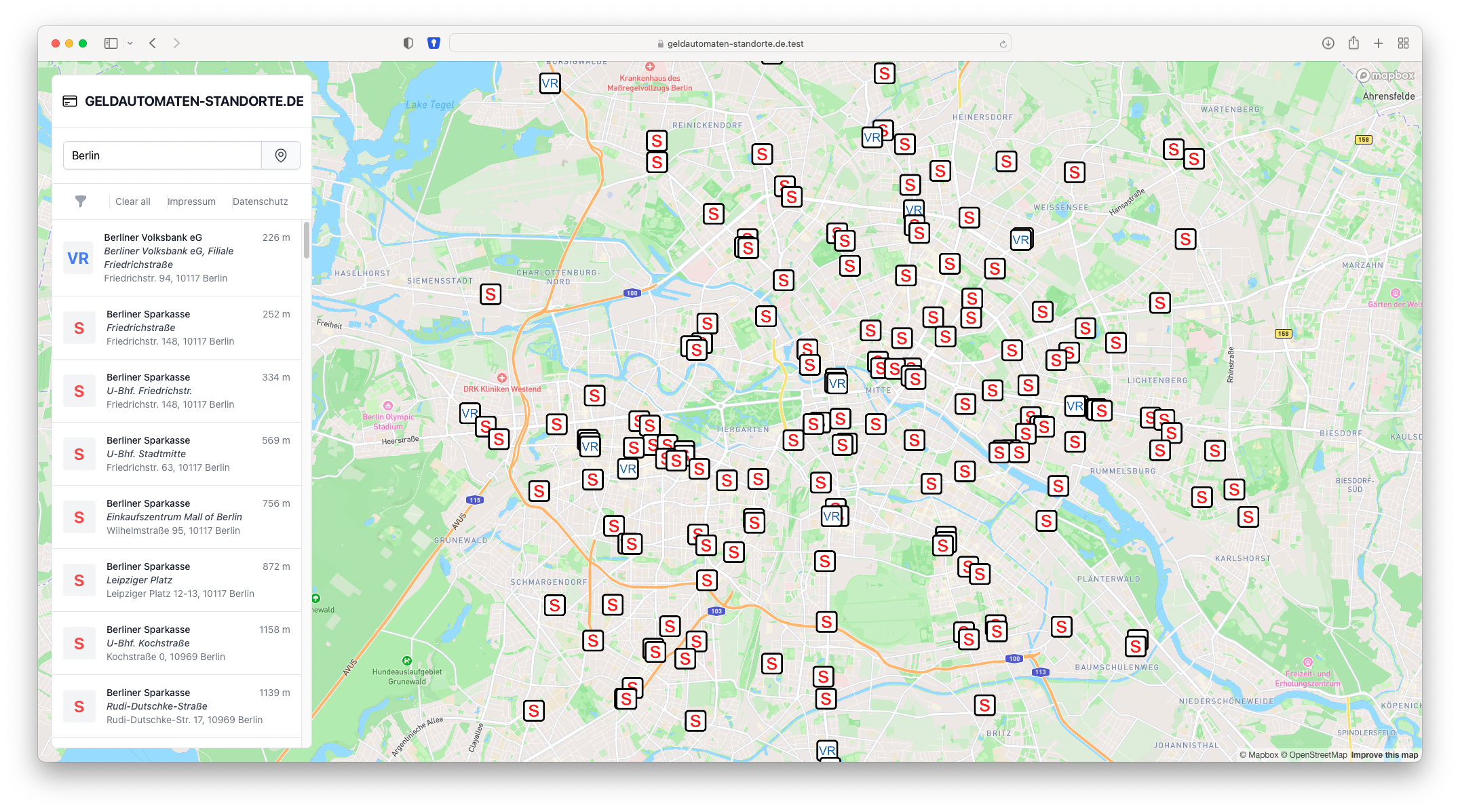Click the VR marker near Berlin Olympic Stadium
Viewport: 1460px width, 812px height.
[469, 413]
